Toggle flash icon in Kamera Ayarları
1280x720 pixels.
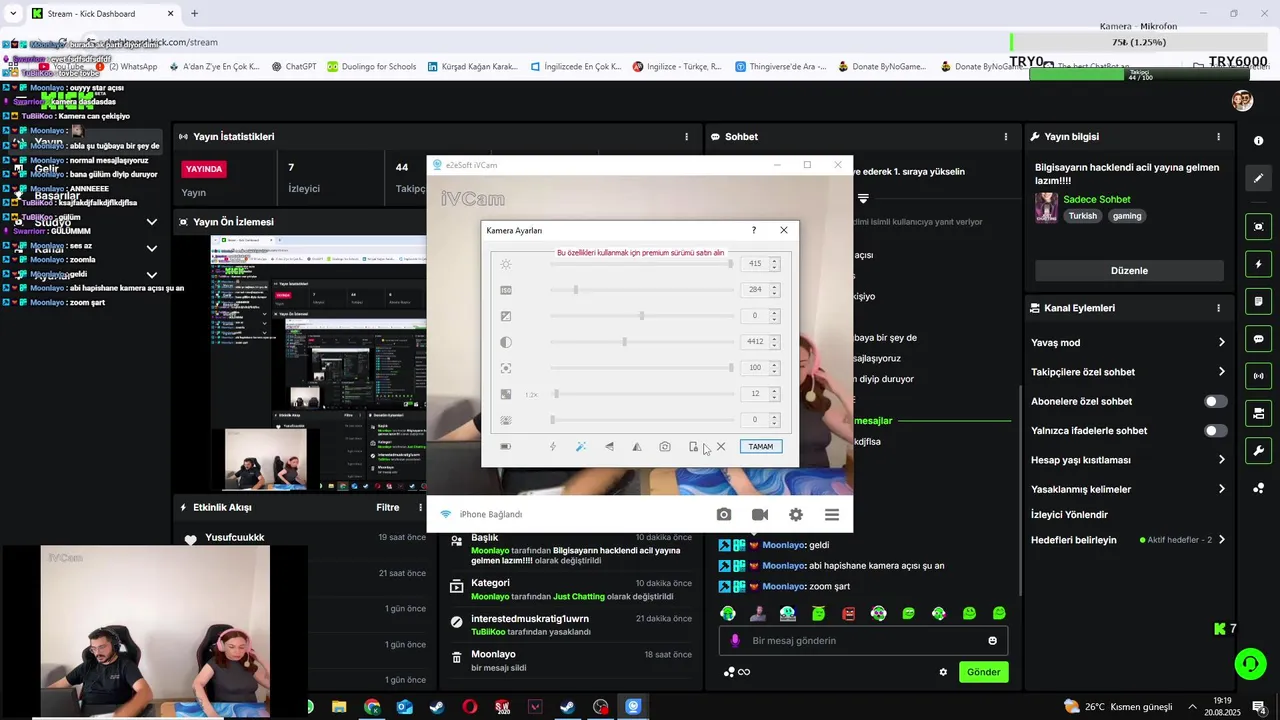[x=553, y=447]
